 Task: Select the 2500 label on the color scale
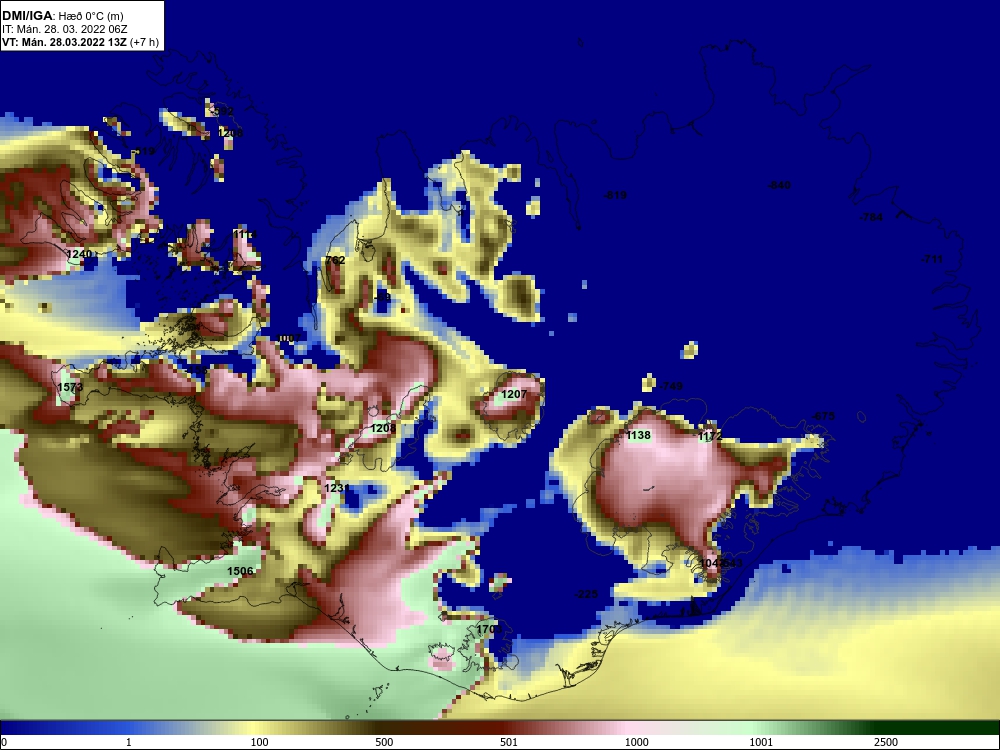coord(886,742)
